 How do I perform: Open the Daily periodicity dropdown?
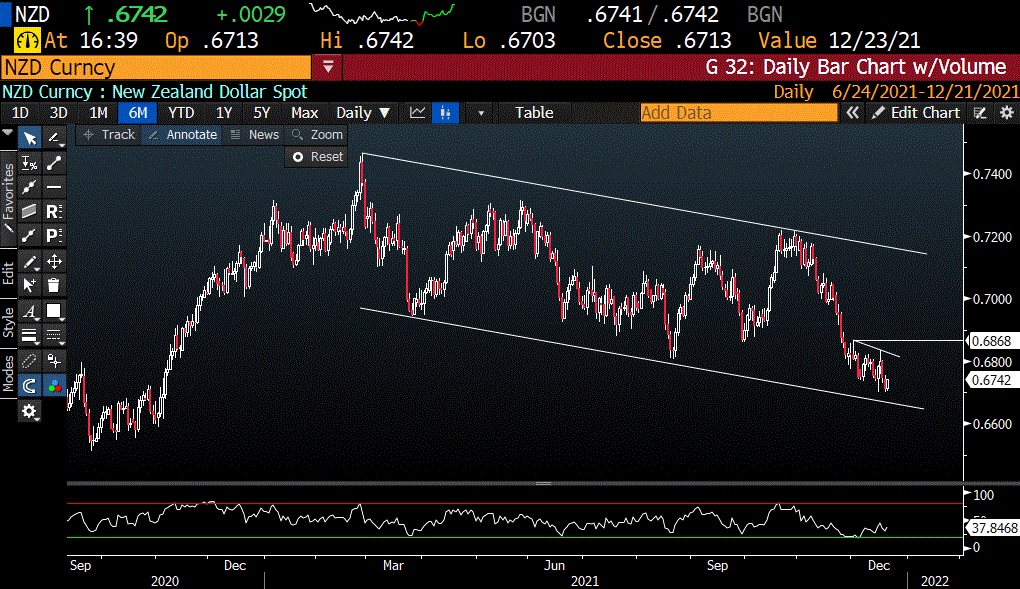point(362,113)
